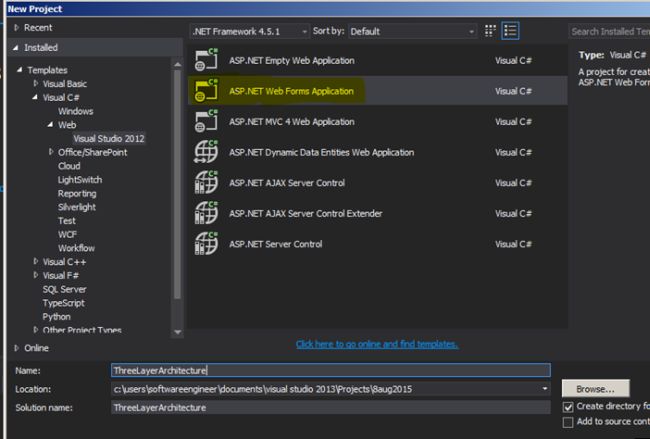650x439 pixels.
Task: Select the Python category
Action: coord(56,316)
